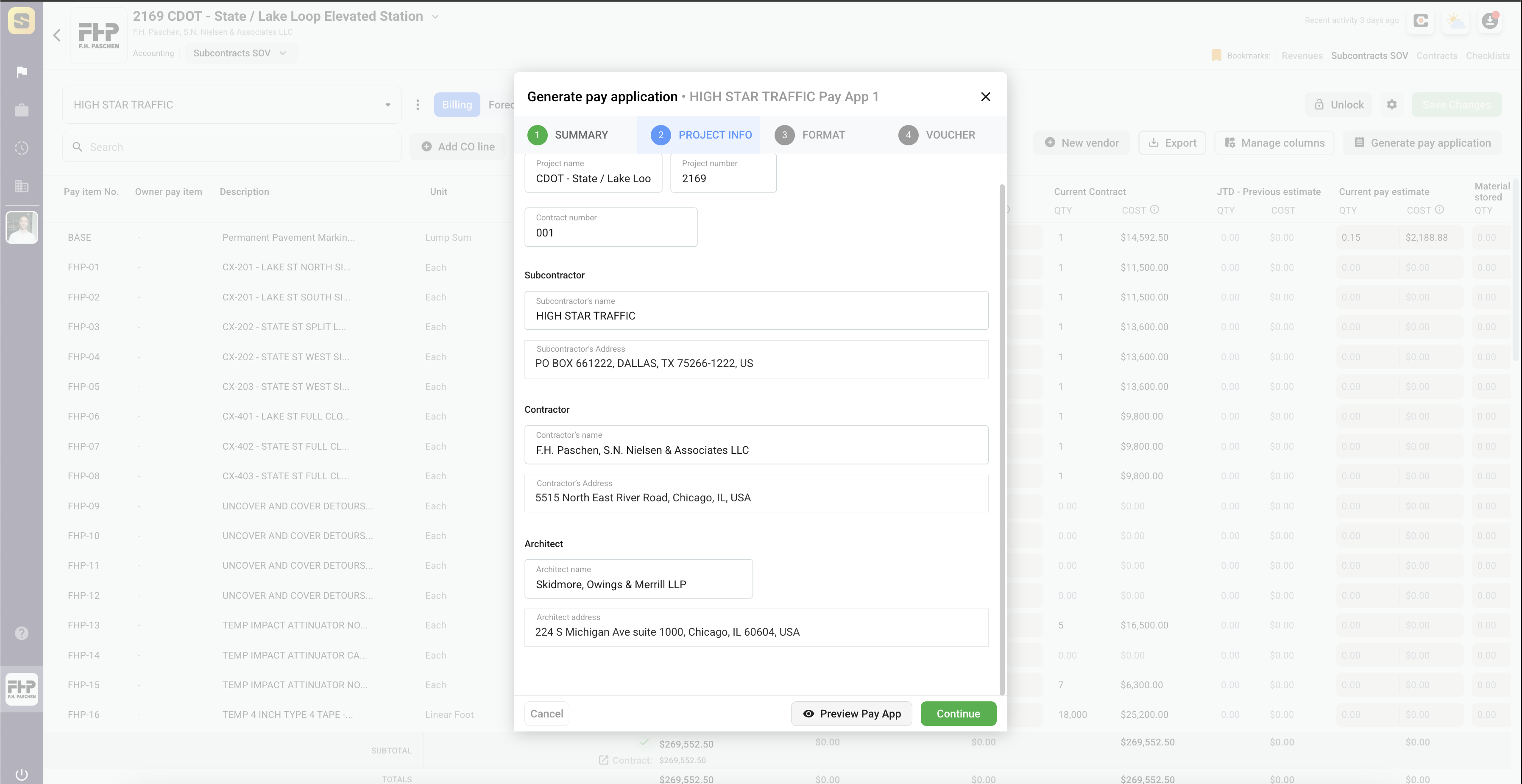Click Cancel in the dialog
Screen dimensions: 1522x784
point(546,714)
